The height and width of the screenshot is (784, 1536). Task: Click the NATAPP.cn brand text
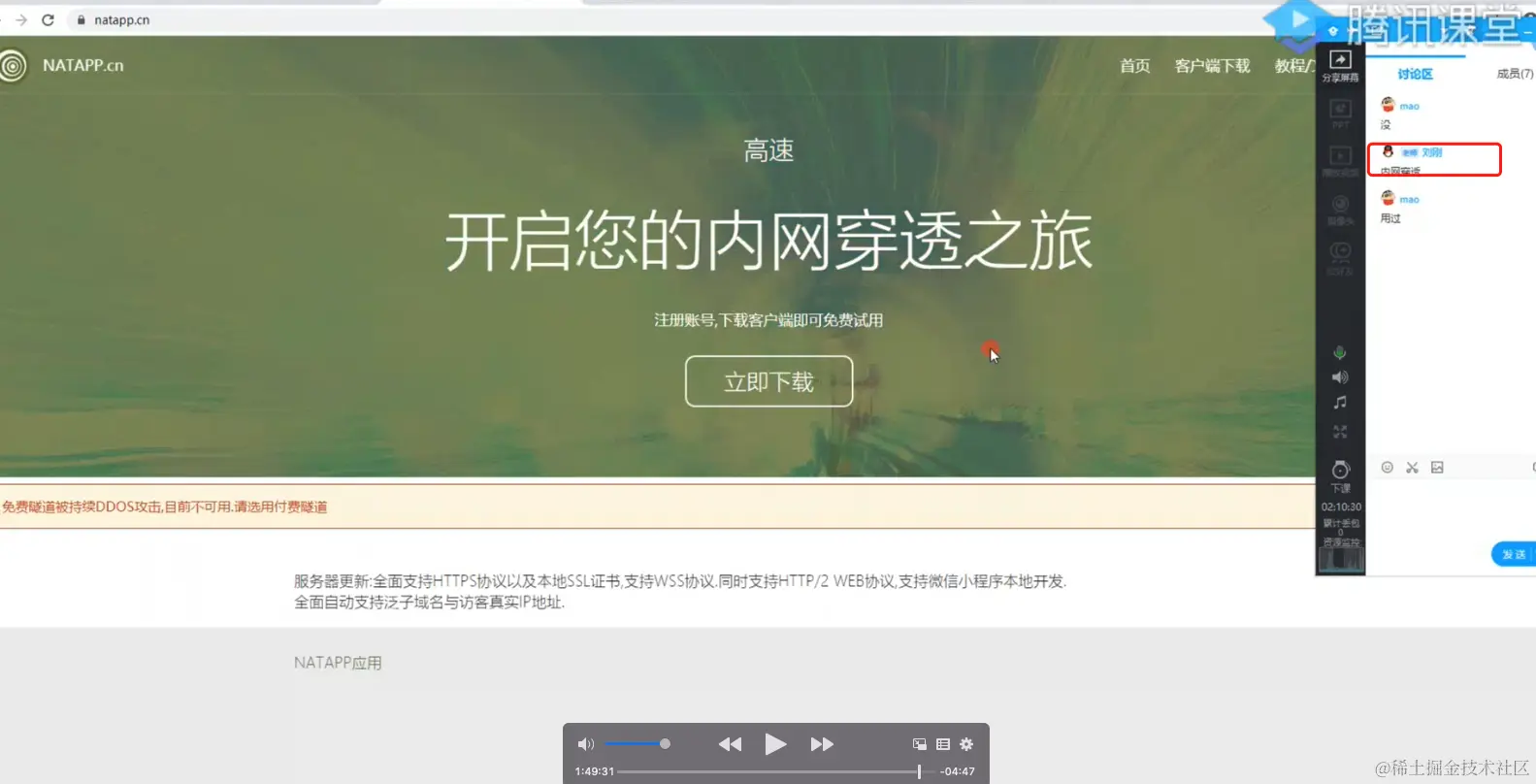[x=83, y=65]
